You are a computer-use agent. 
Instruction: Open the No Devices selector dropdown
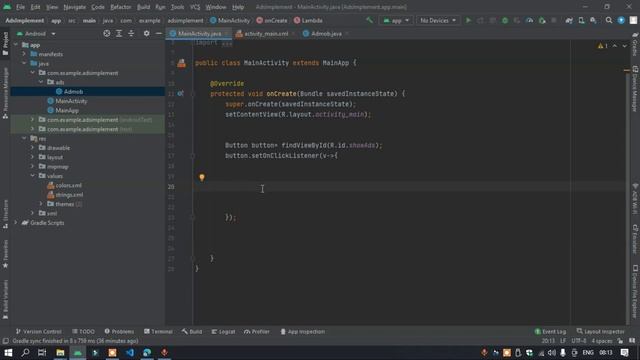(x=438, y=20)
